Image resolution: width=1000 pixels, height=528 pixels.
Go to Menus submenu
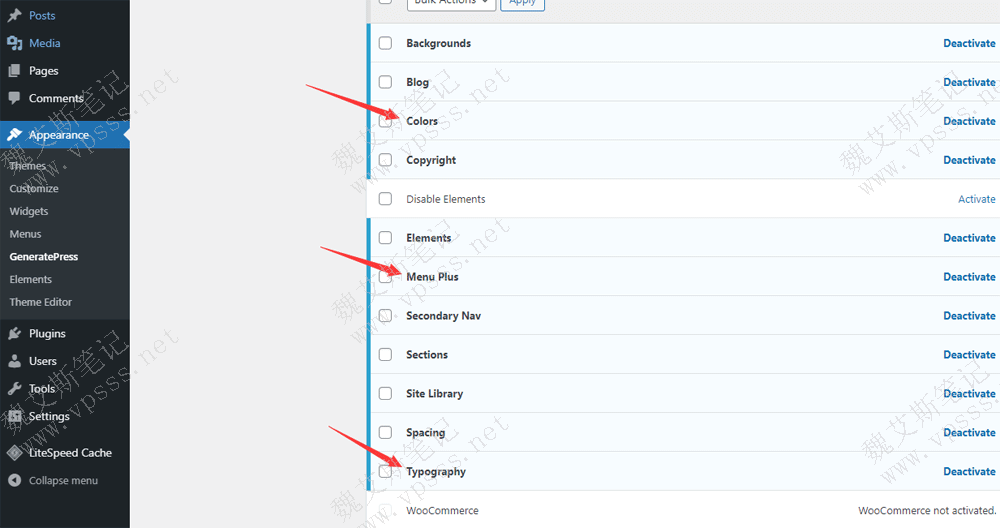coord(26,234)
